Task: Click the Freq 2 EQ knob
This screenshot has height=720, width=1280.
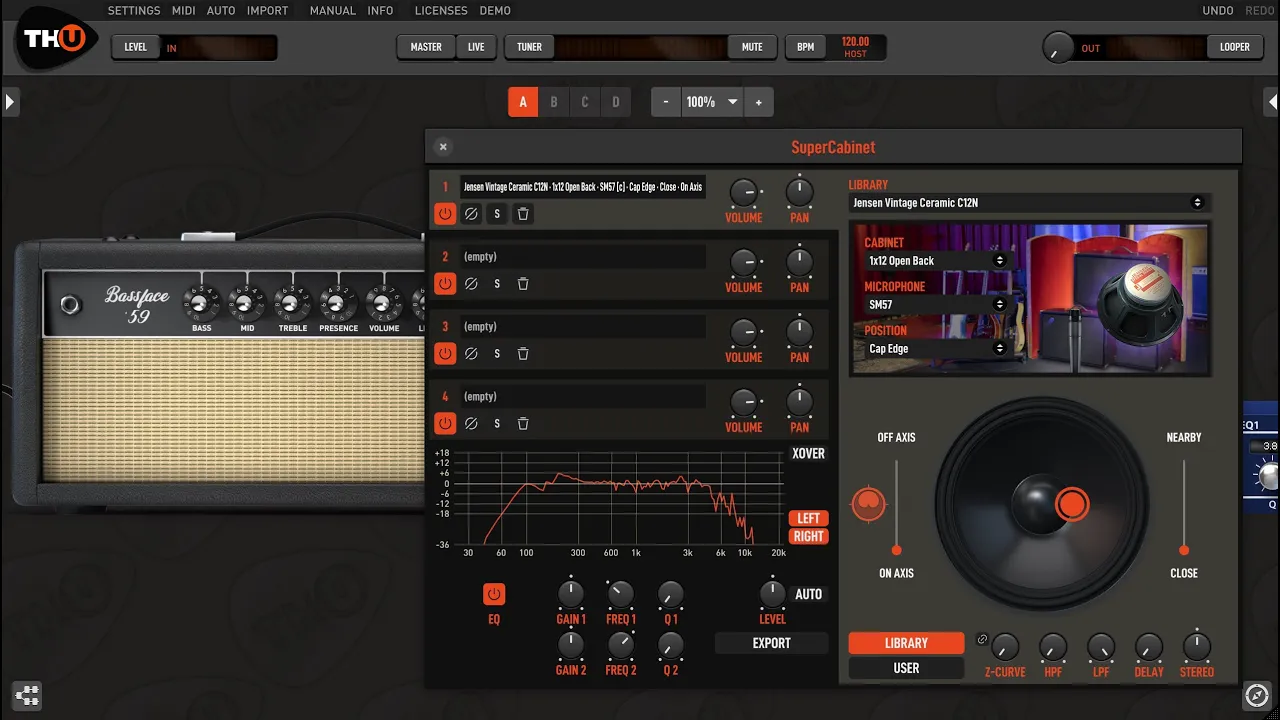Action: (620, 645)
